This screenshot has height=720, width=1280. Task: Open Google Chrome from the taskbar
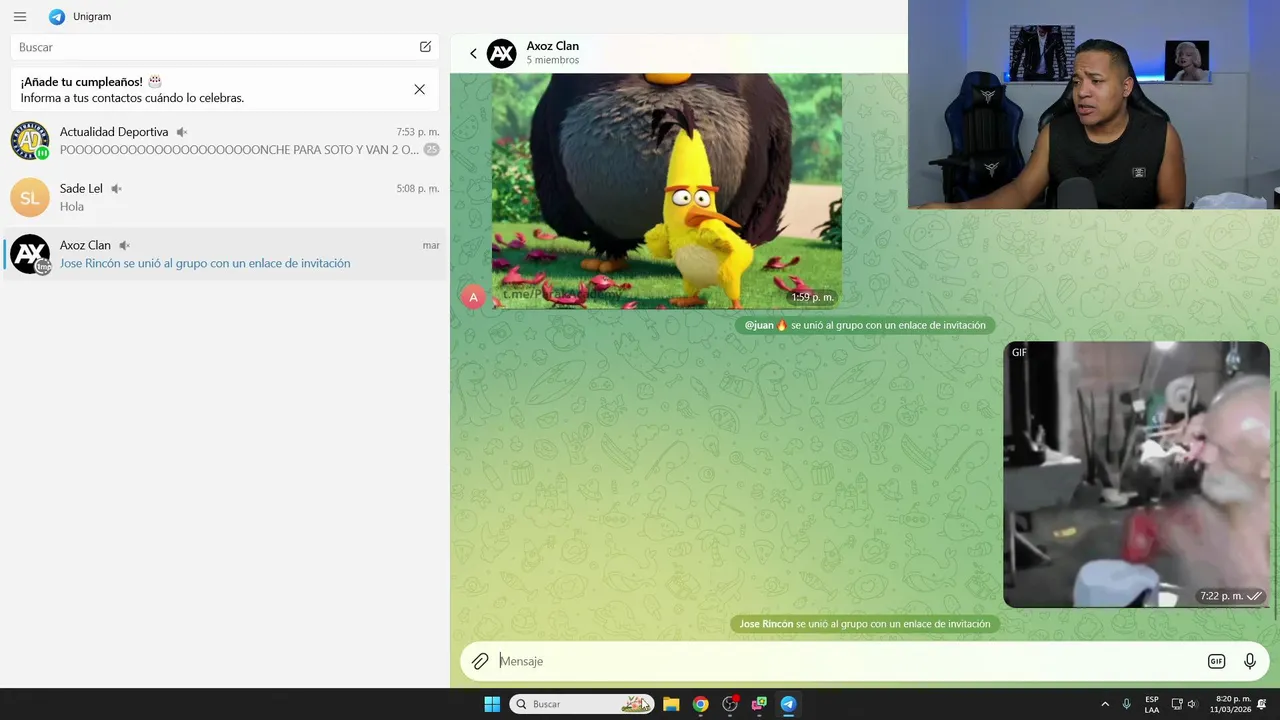click(x=700, y=704)
